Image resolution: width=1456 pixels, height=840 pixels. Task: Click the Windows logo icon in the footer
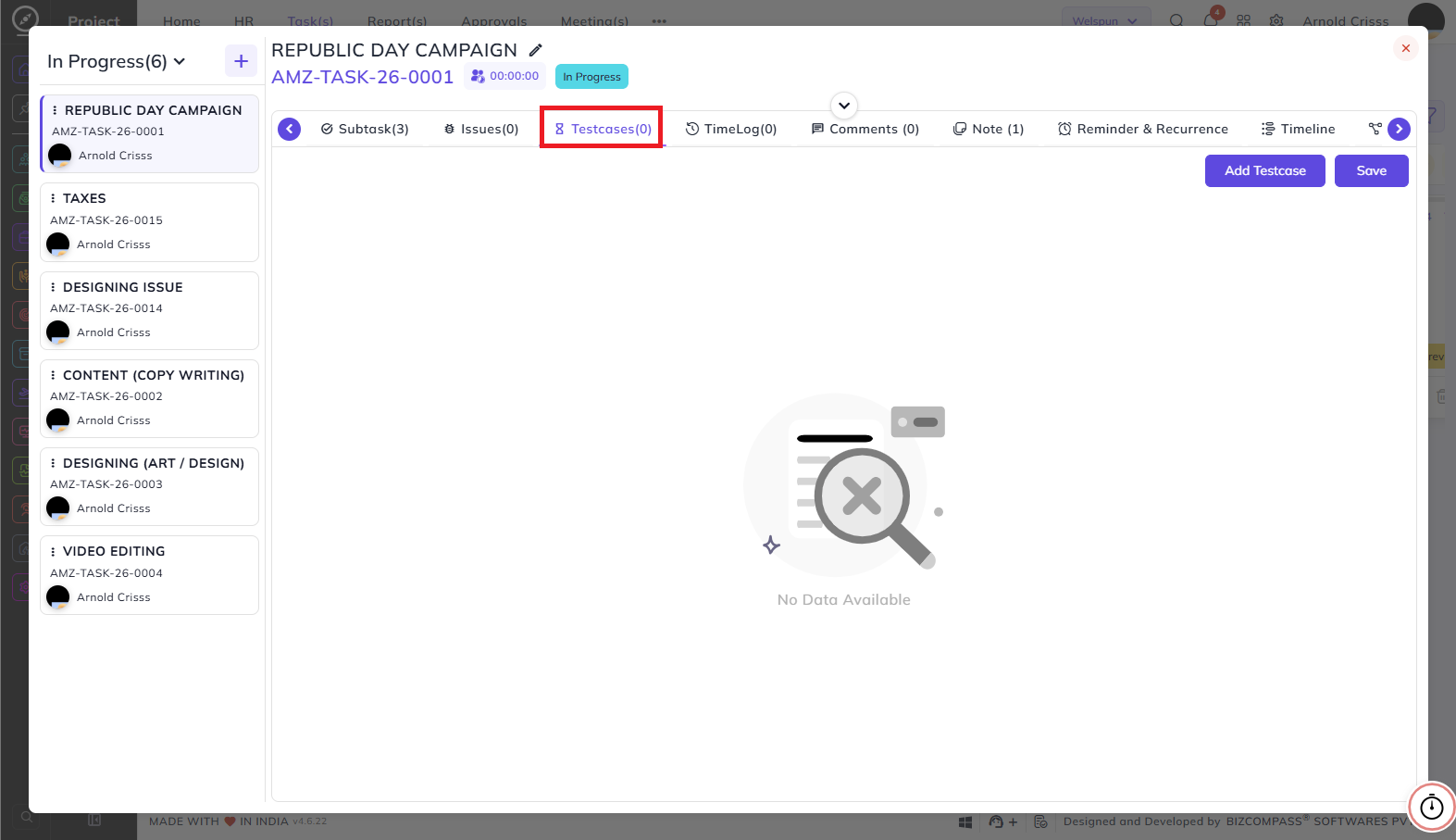click(x=965, y=821)
